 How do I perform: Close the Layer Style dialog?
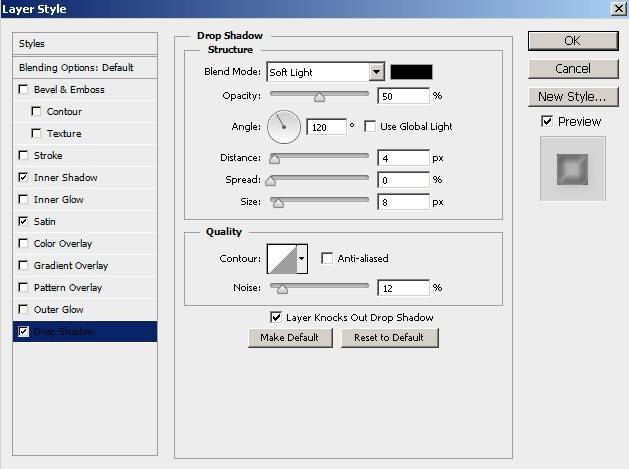pyautogui.click(x=619, y=9)
